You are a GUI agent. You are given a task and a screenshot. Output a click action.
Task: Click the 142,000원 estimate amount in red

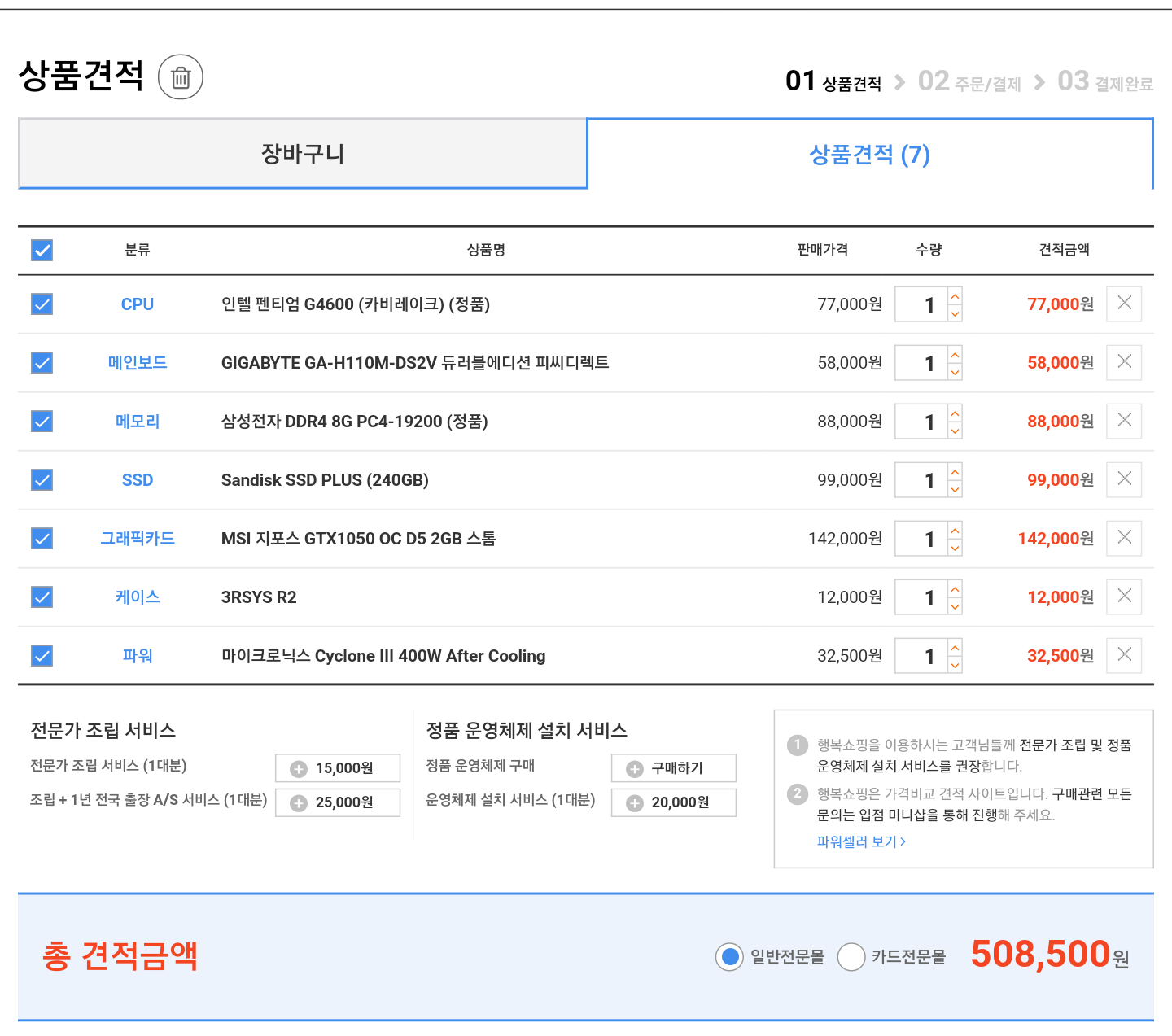point(1056,539)
